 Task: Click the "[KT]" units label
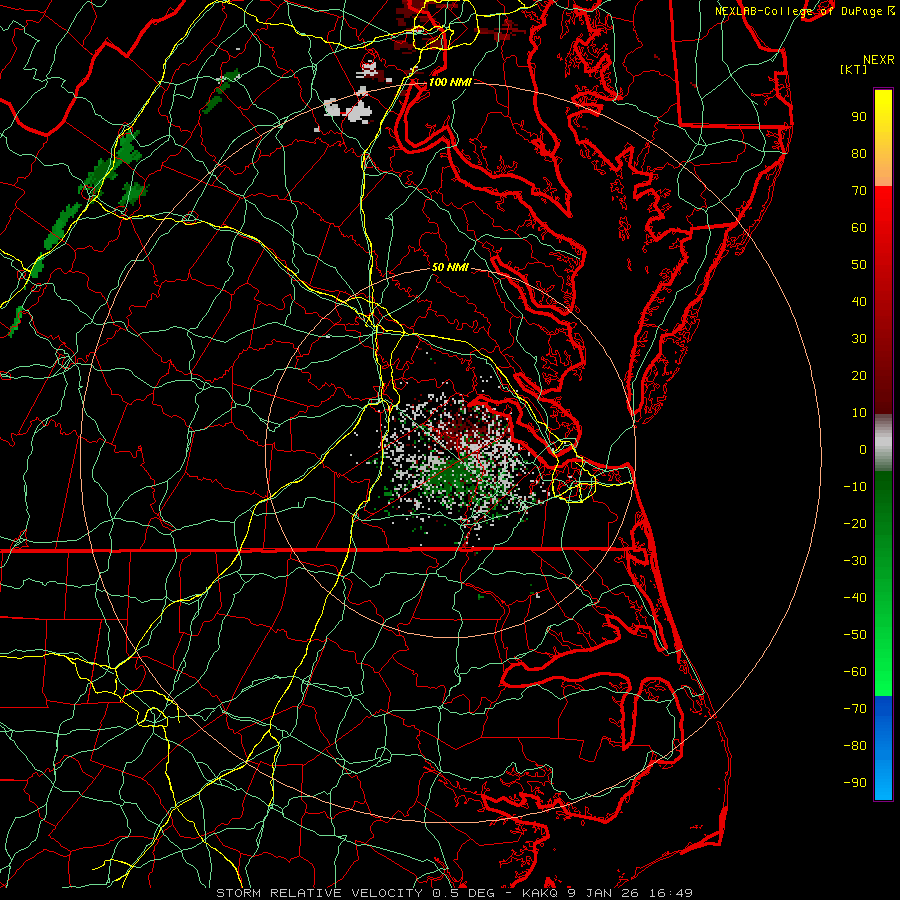(854, 69)
